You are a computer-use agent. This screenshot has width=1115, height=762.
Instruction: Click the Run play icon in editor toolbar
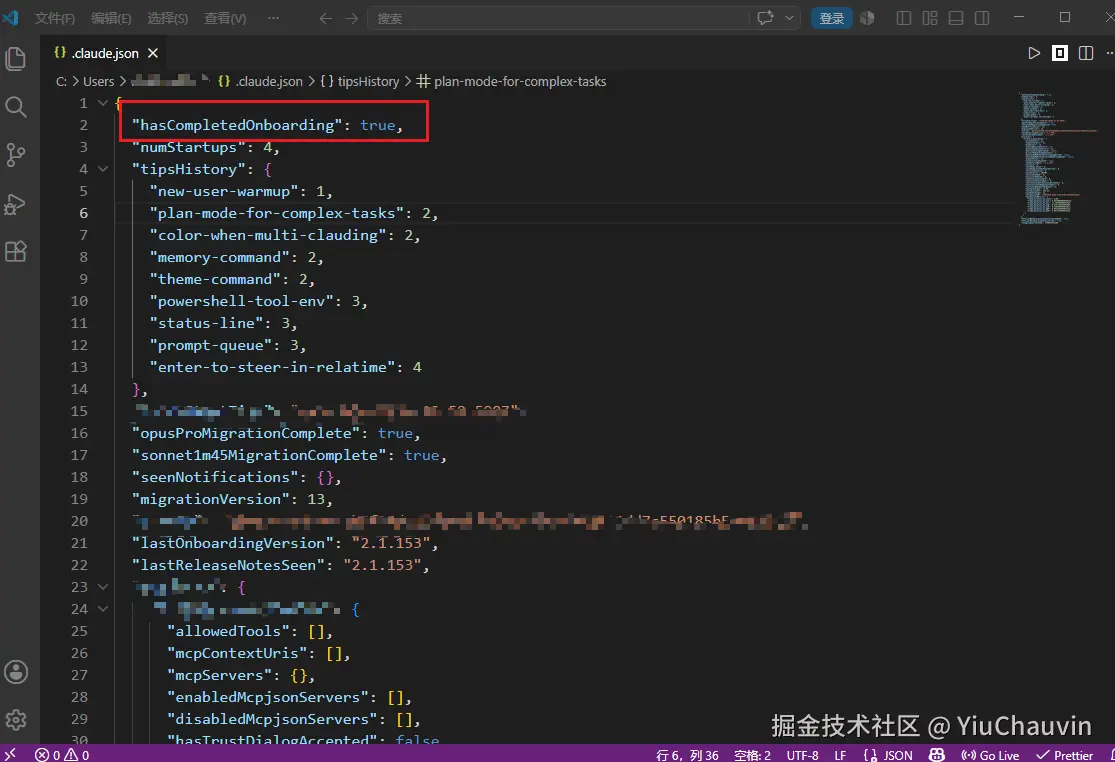point(1034,53)
